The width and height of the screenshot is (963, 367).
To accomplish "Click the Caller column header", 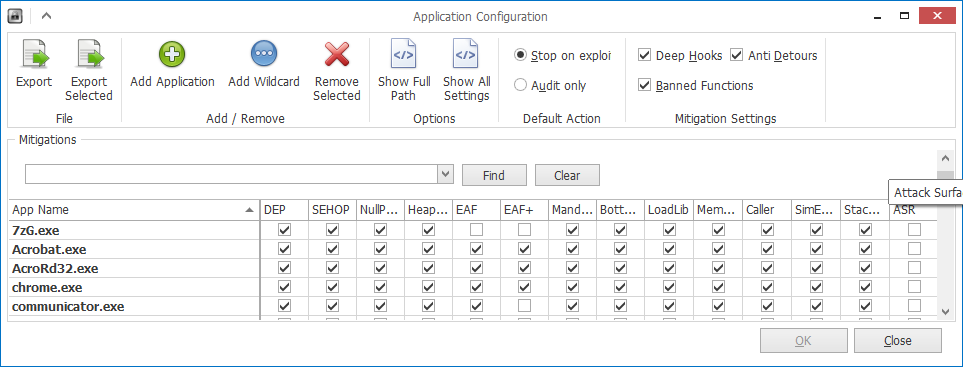I will (766, 210).
